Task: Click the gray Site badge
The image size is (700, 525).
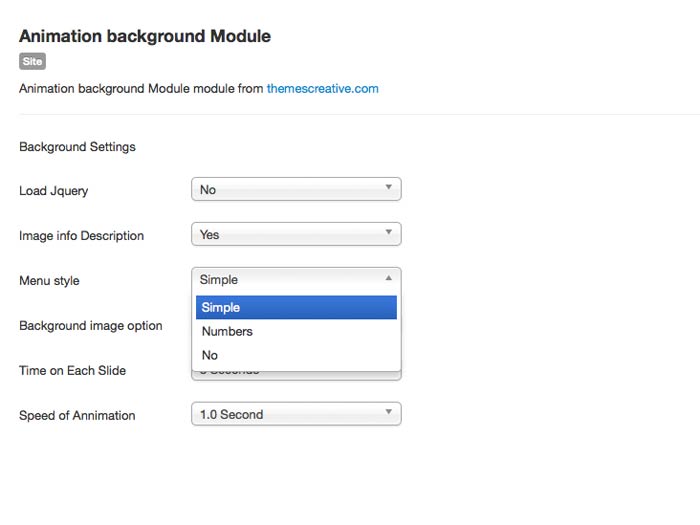Action: pos(32,61)
